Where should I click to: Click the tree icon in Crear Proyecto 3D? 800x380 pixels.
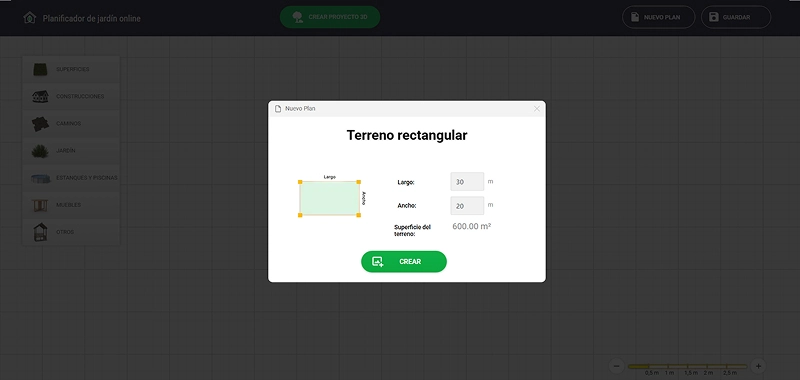[297, 17]
